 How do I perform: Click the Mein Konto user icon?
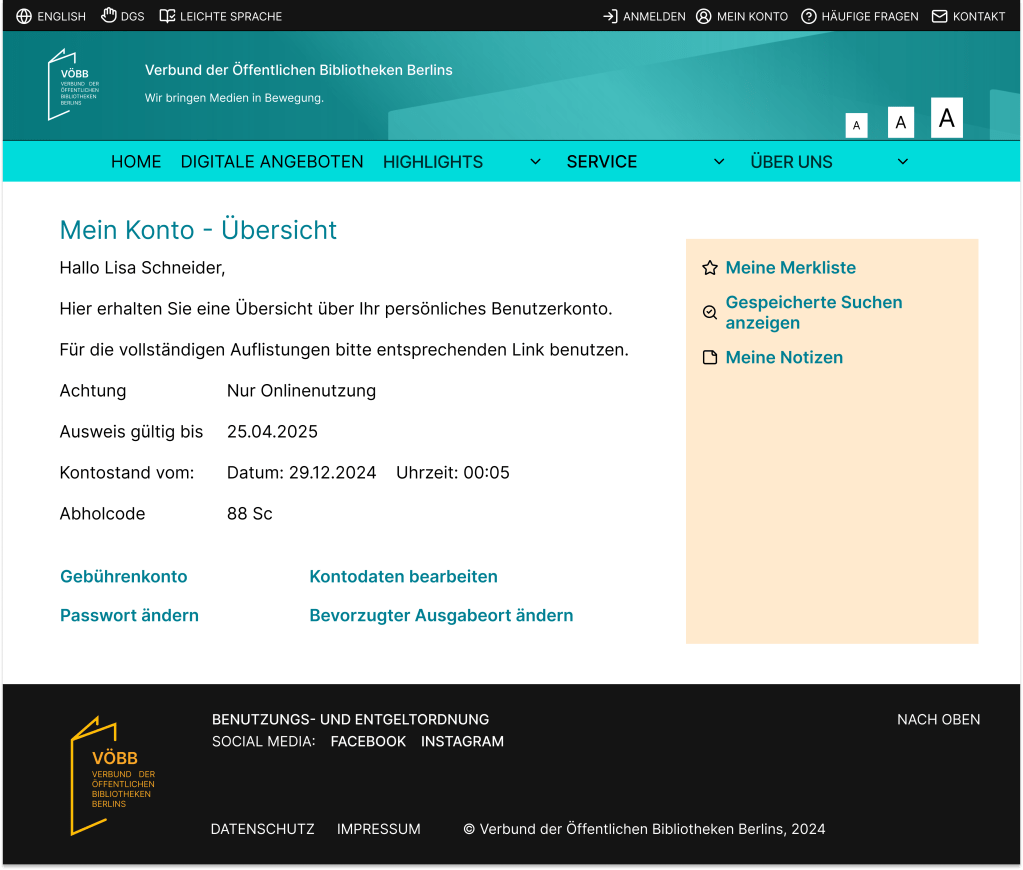(704, 16)
